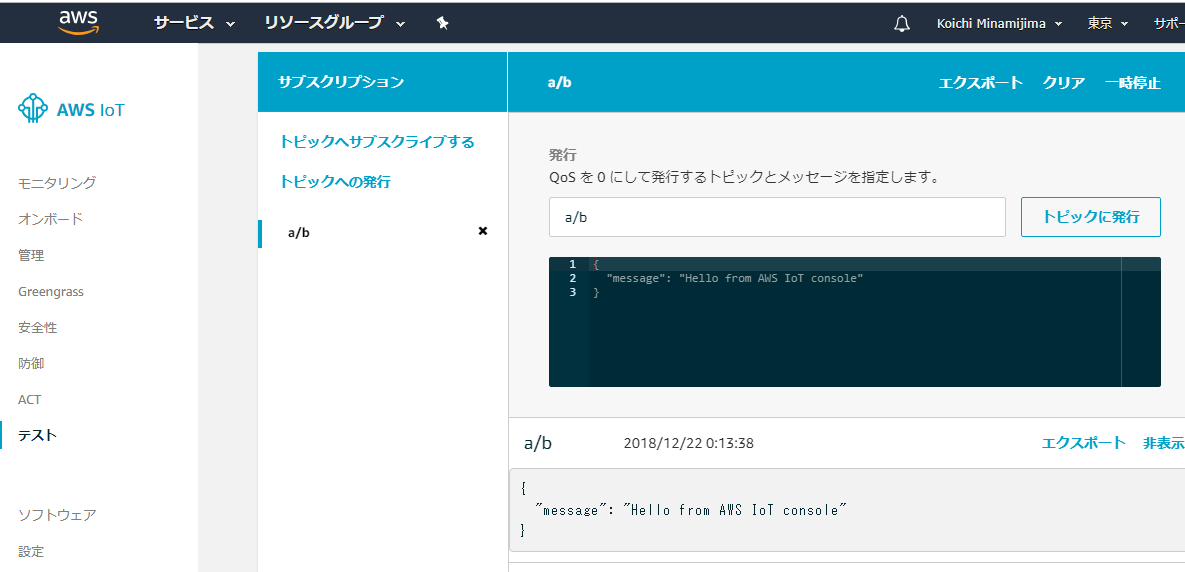Click 非表示 link on the received message
This screenshot has width=1185, height=572.
tap(1164, 443)
